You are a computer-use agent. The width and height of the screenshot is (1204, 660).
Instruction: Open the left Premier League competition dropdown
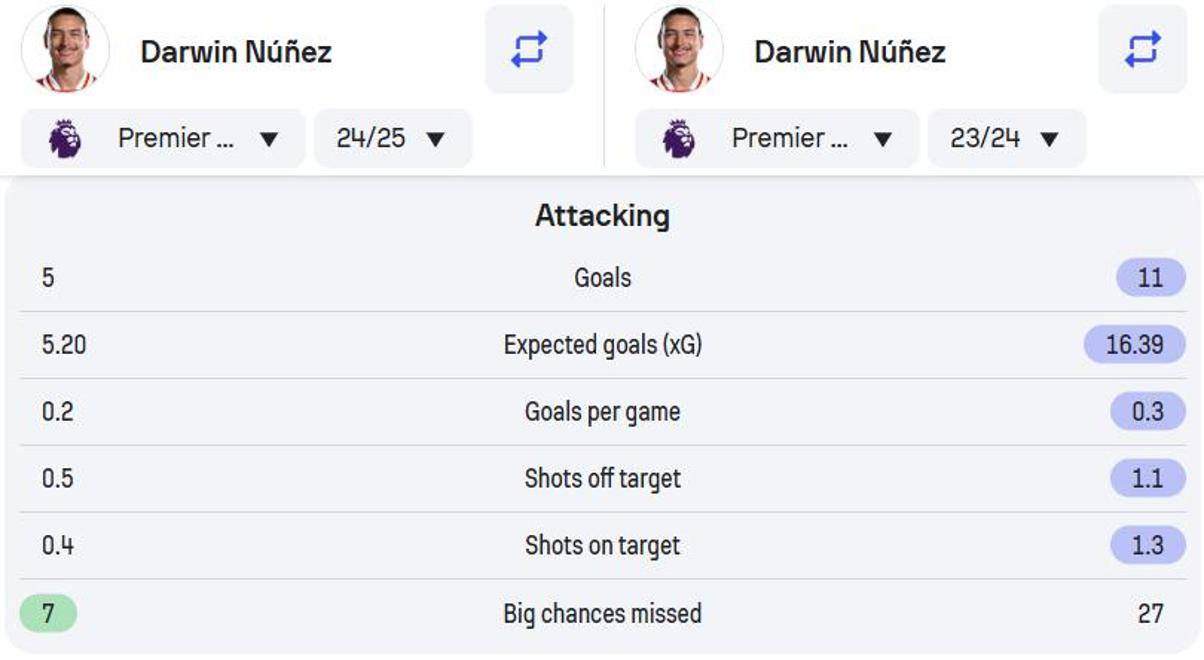(163, 138)
